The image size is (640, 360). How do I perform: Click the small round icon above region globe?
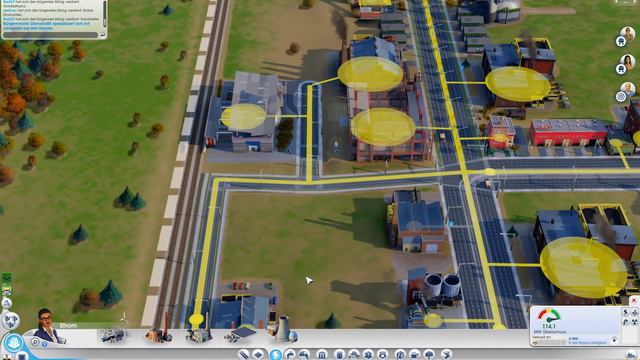[7, 303]
